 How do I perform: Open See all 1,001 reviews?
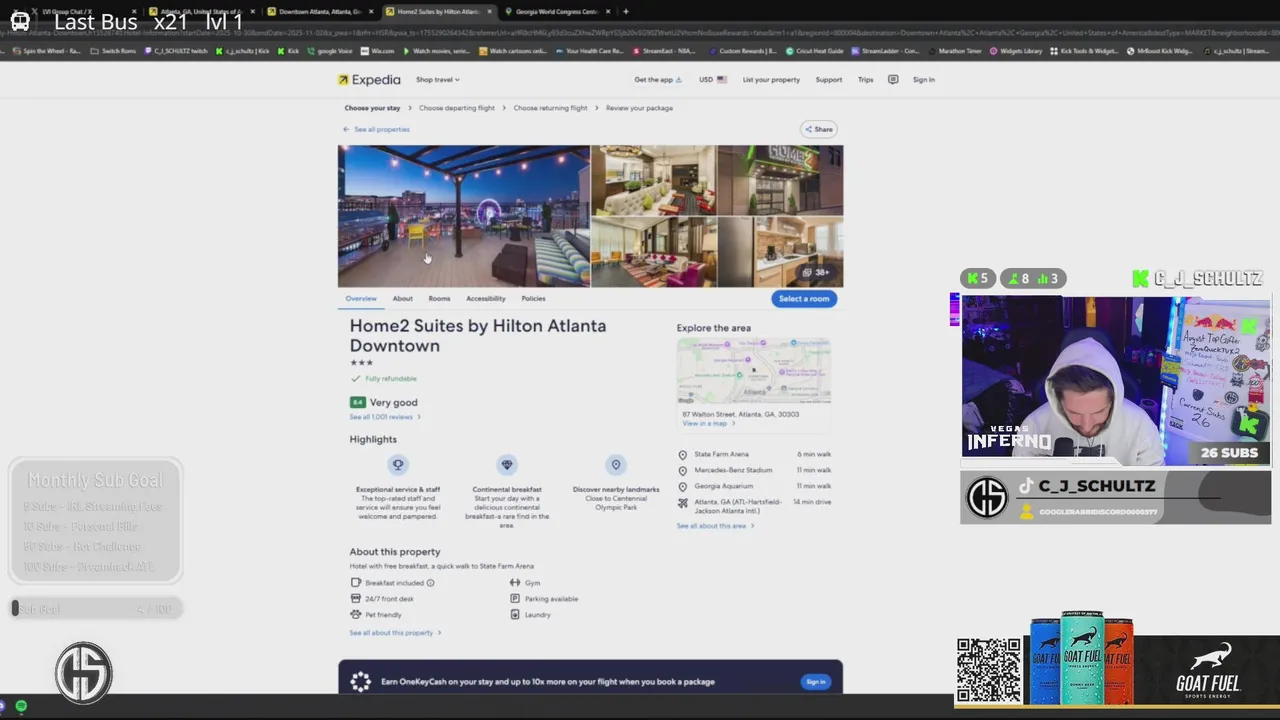385,417
